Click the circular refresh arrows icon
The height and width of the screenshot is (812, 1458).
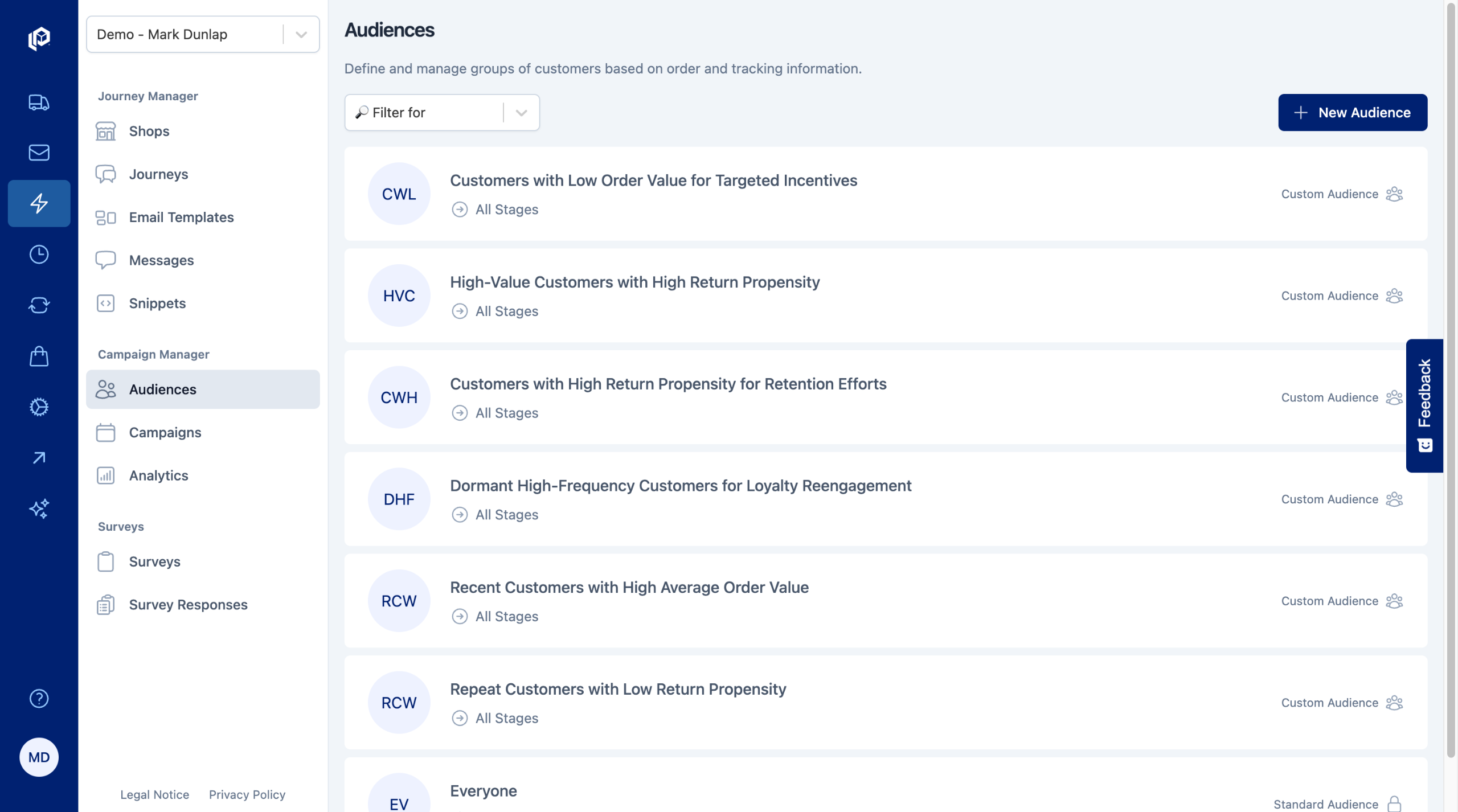[x=39, y=305]
